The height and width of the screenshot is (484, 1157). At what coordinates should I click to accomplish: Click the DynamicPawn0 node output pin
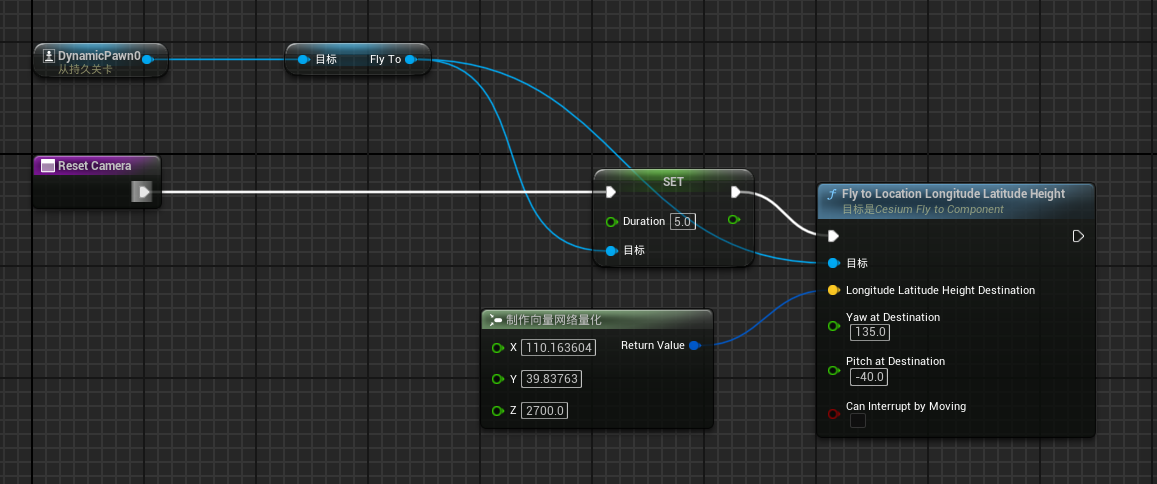coord(147,59)
